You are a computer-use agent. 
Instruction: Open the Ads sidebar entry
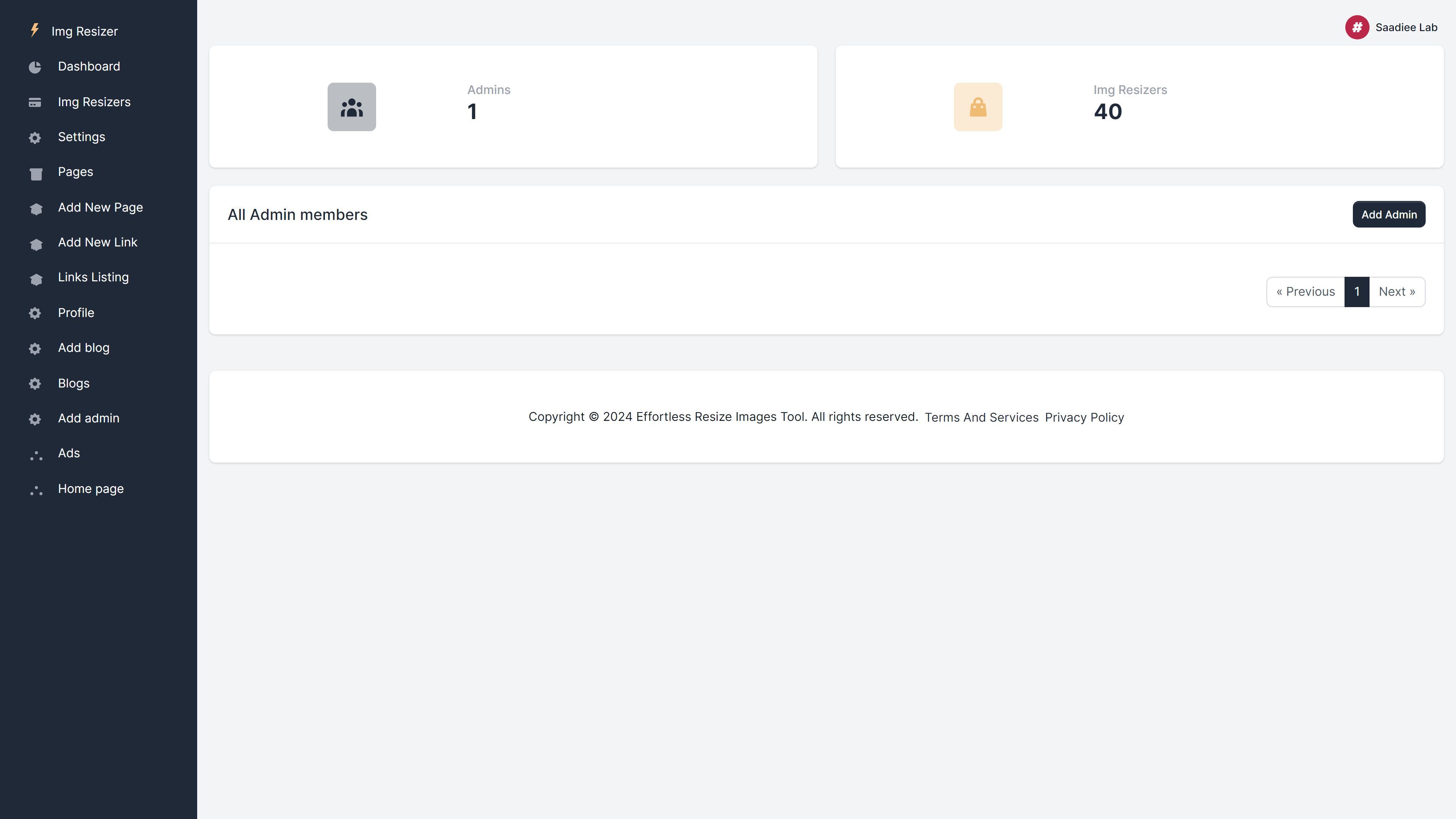(68, 453)
